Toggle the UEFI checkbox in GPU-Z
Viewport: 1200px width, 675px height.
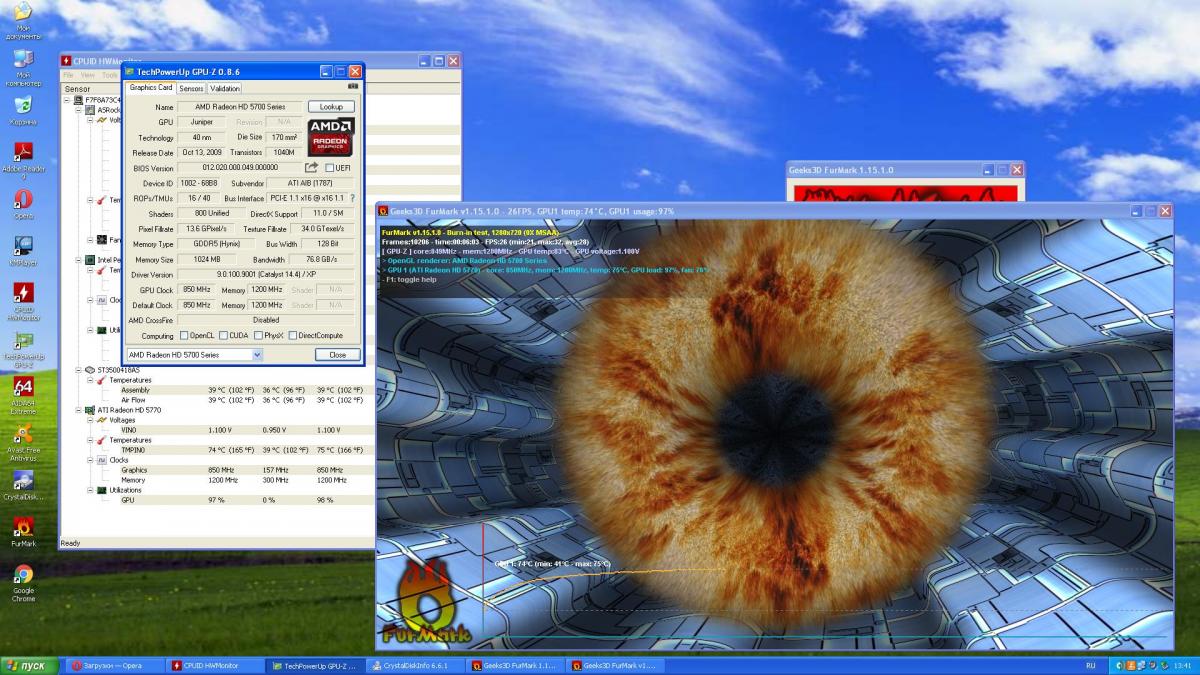329,168
